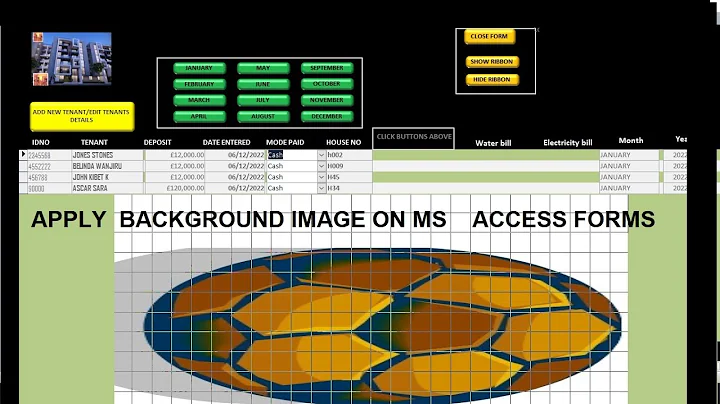Show SEPTEMBER records
This screenshot has height=404, width=720.
[x=327, y=68]
